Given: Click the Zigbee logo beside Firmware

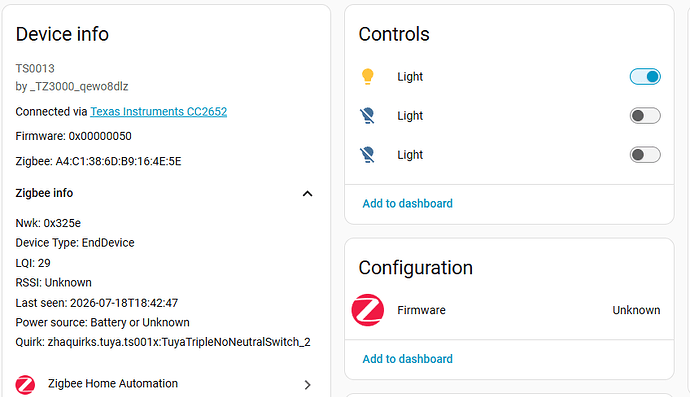Looking at the screenshot, I should tap(368, 310).
